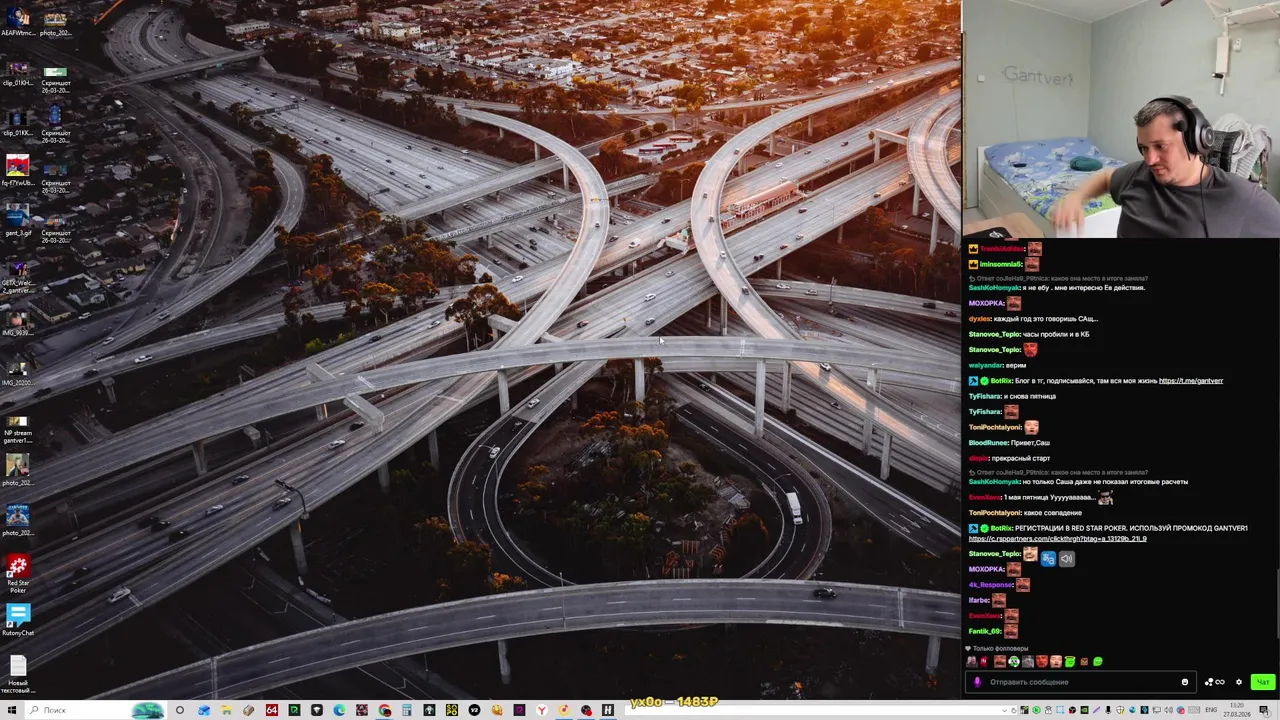The image size is (1280, 720).
Task: Open the V2 round icon on taskbar
Action: 474,710
